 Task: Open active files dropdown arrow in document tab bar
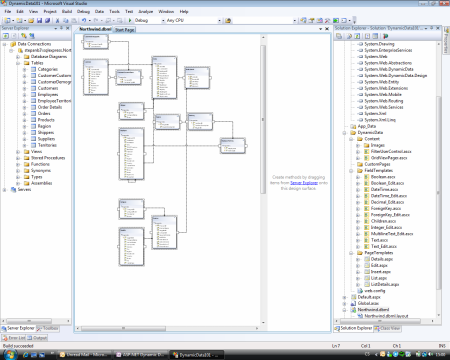tap(321, 29)
